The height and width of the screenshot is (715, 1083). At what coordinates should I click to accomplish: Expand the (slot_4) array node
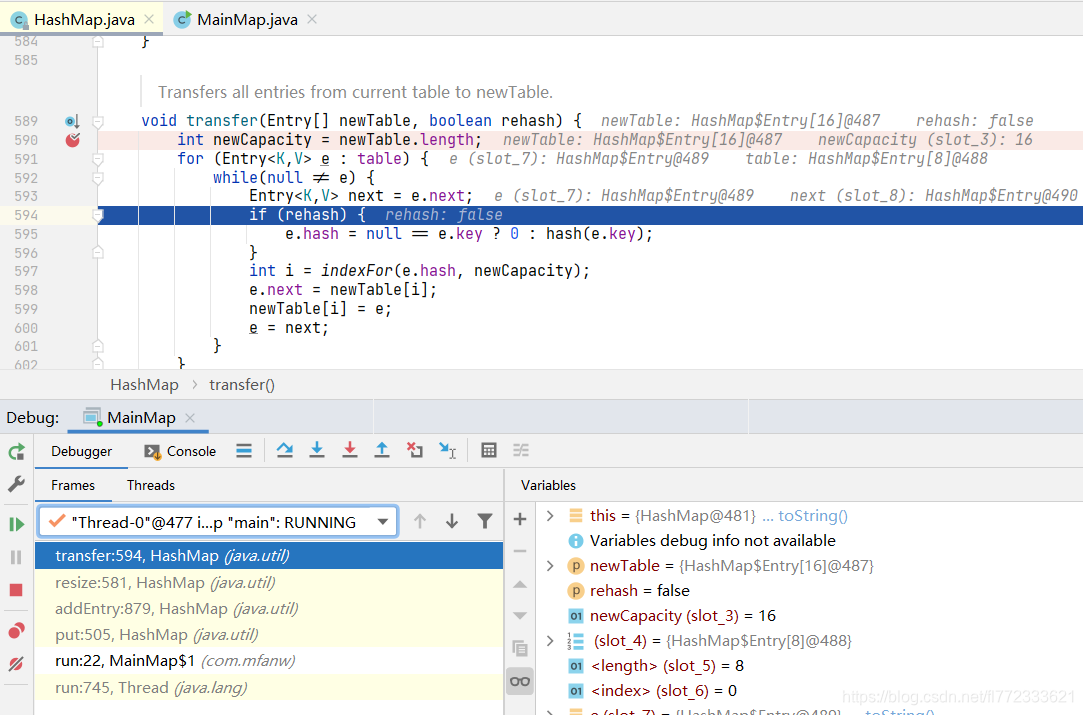(x=550, y=640)
